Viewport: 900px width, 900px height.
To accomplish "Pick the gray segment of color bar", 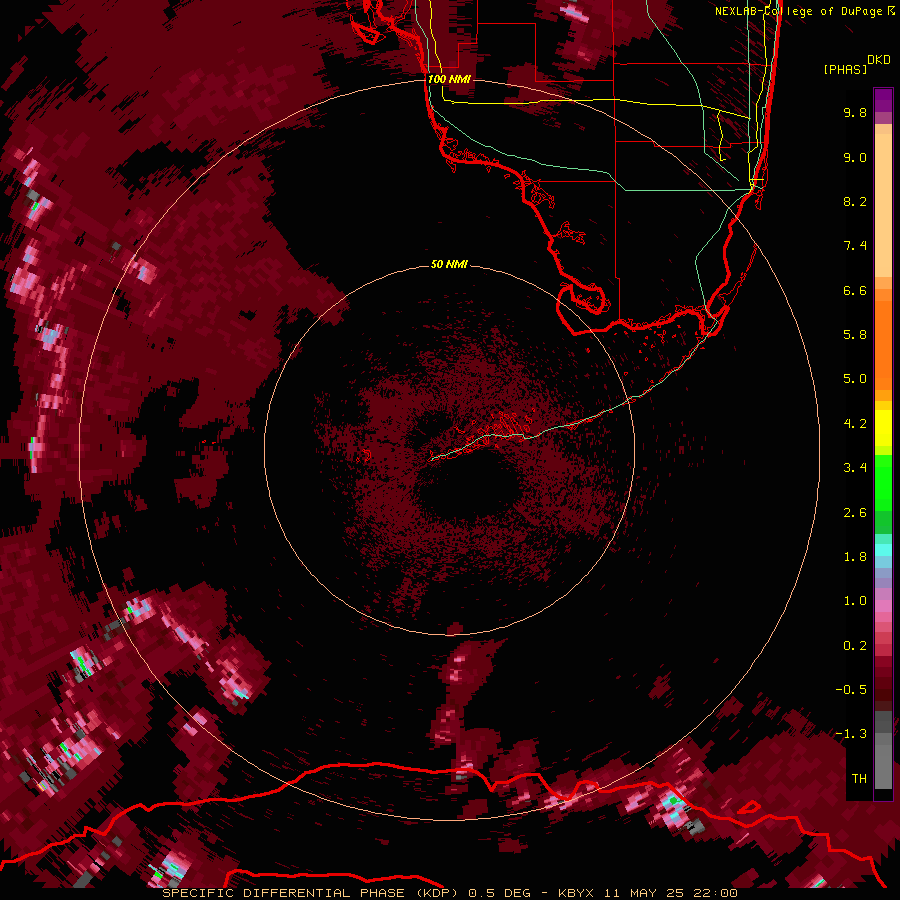I will (883, 750).
